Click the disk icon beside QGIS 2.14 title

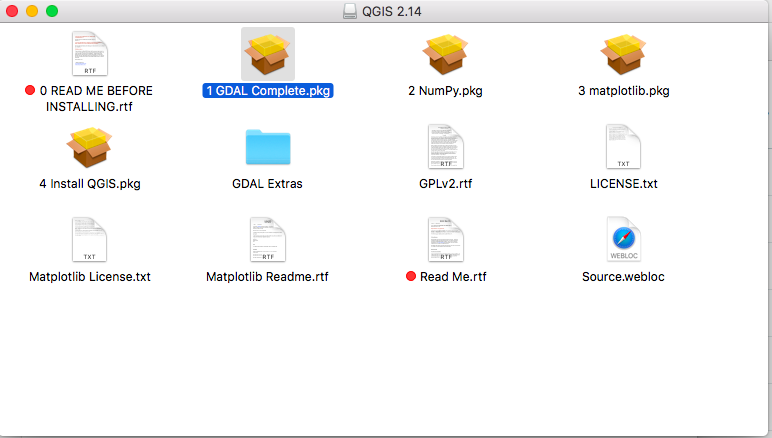[350, 11]
